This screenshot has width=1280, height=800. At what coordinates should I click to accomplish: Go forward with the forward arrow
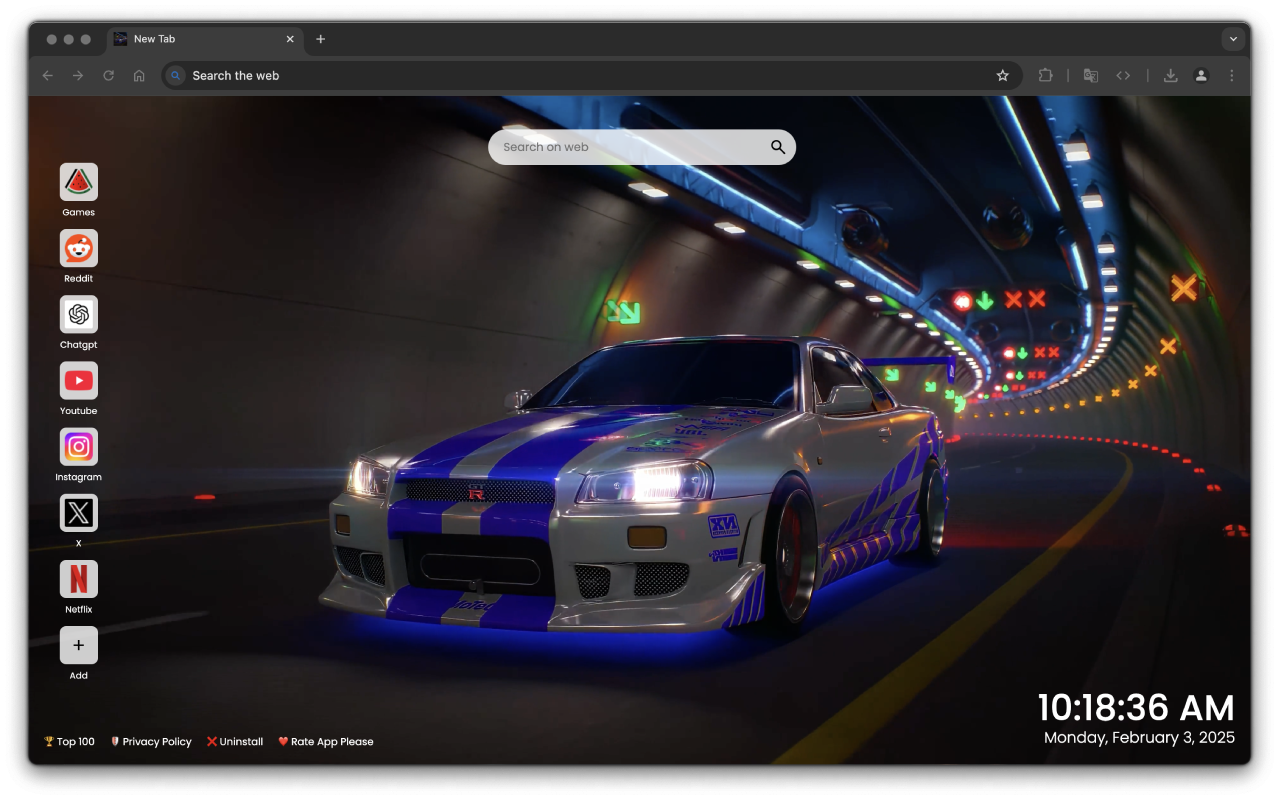click(78, 75)
